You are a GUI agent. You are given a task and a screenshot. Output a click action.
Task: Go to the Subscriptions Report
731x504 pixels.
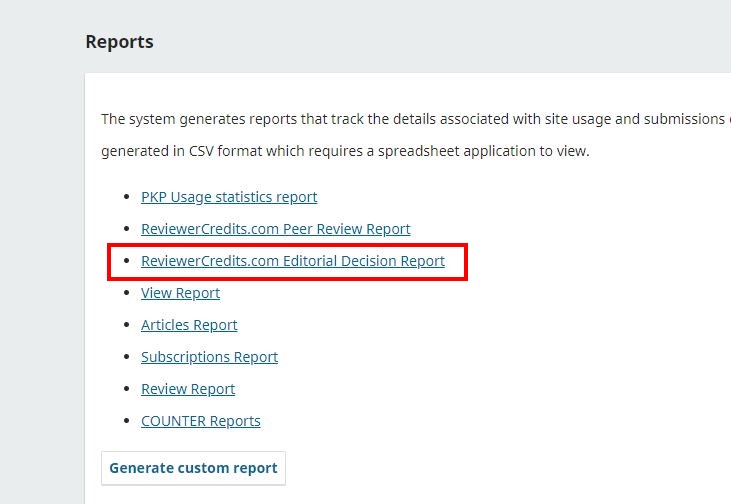pos(209,357)
